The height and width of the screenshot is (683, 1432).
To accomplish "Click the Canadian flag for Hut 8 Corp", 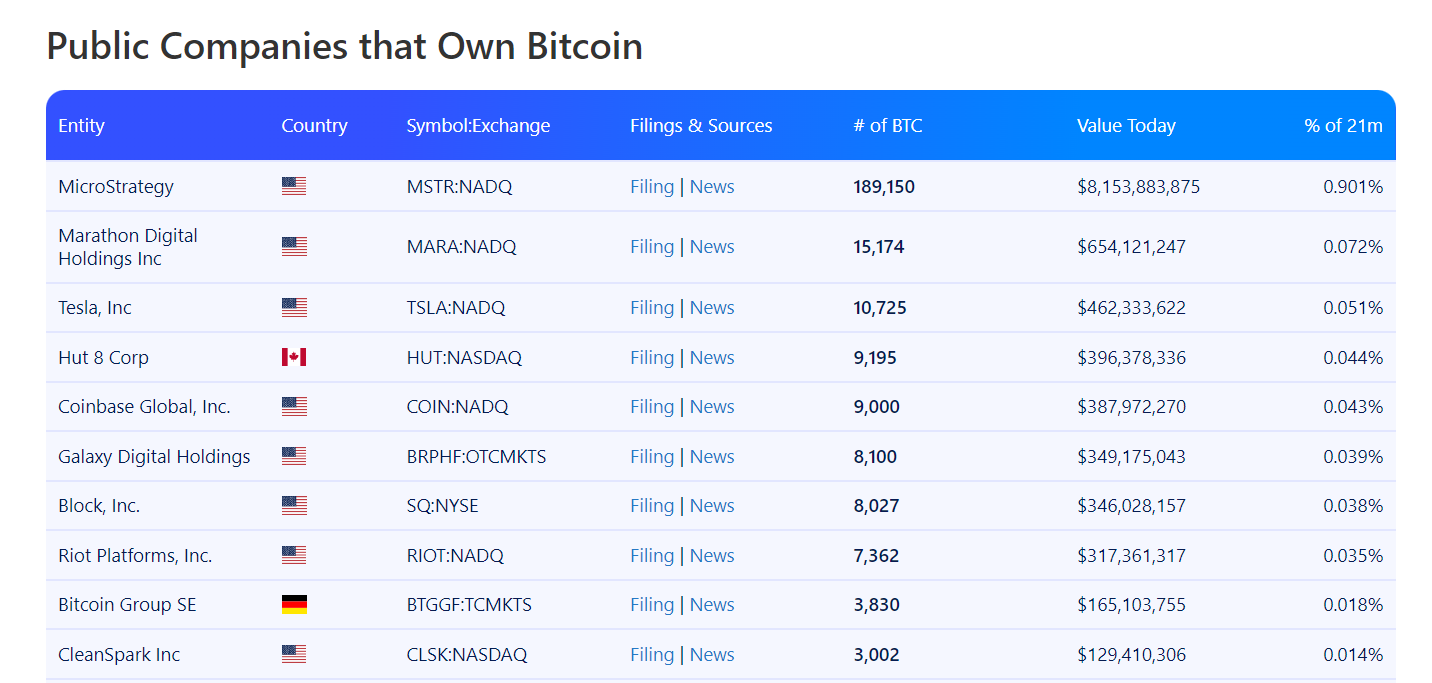I will [x=294, y=357].
